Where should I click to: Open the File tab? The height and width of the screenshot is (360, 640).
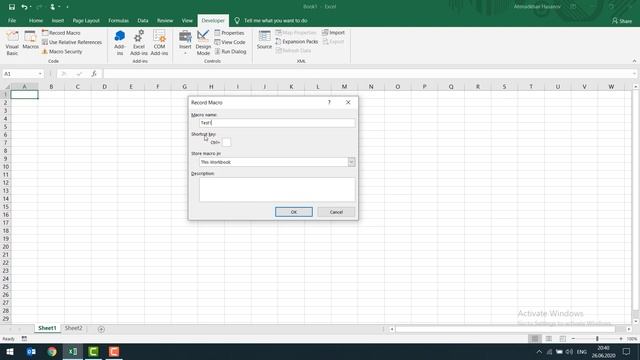coord(12,20)
